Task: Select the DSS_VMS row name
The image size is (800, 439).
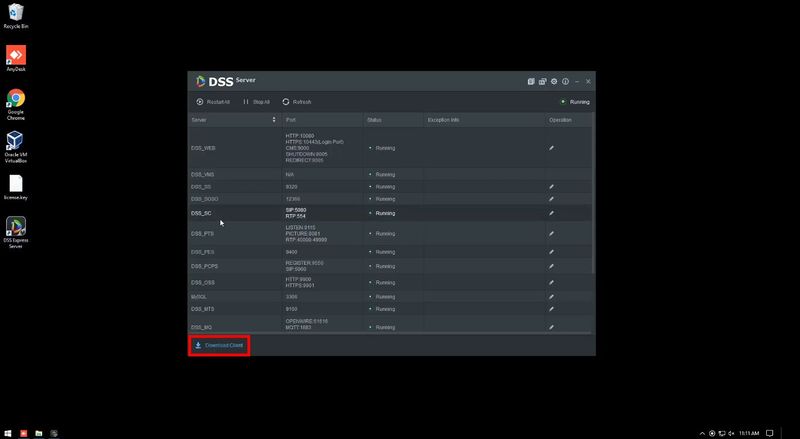Action: click(x=203, y=175)
